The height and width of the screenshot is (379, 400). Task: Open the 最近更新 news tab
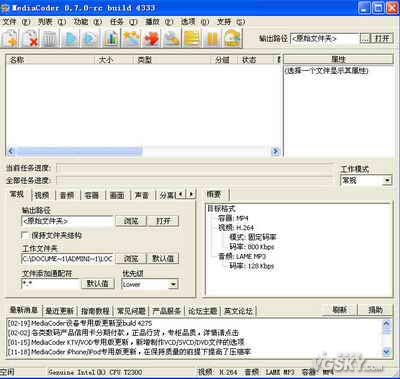click(x=59, y=311)
